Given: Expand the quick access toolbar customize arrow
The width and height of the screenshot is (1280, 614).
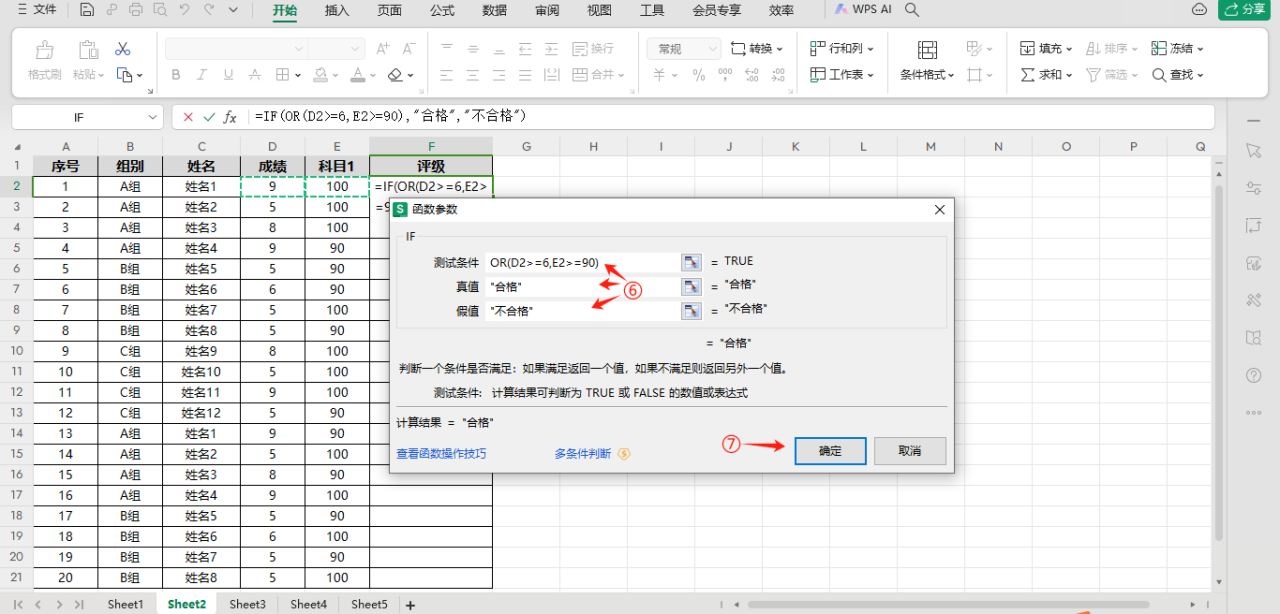Looking at the screenshot, I should [x=233, y=10].
